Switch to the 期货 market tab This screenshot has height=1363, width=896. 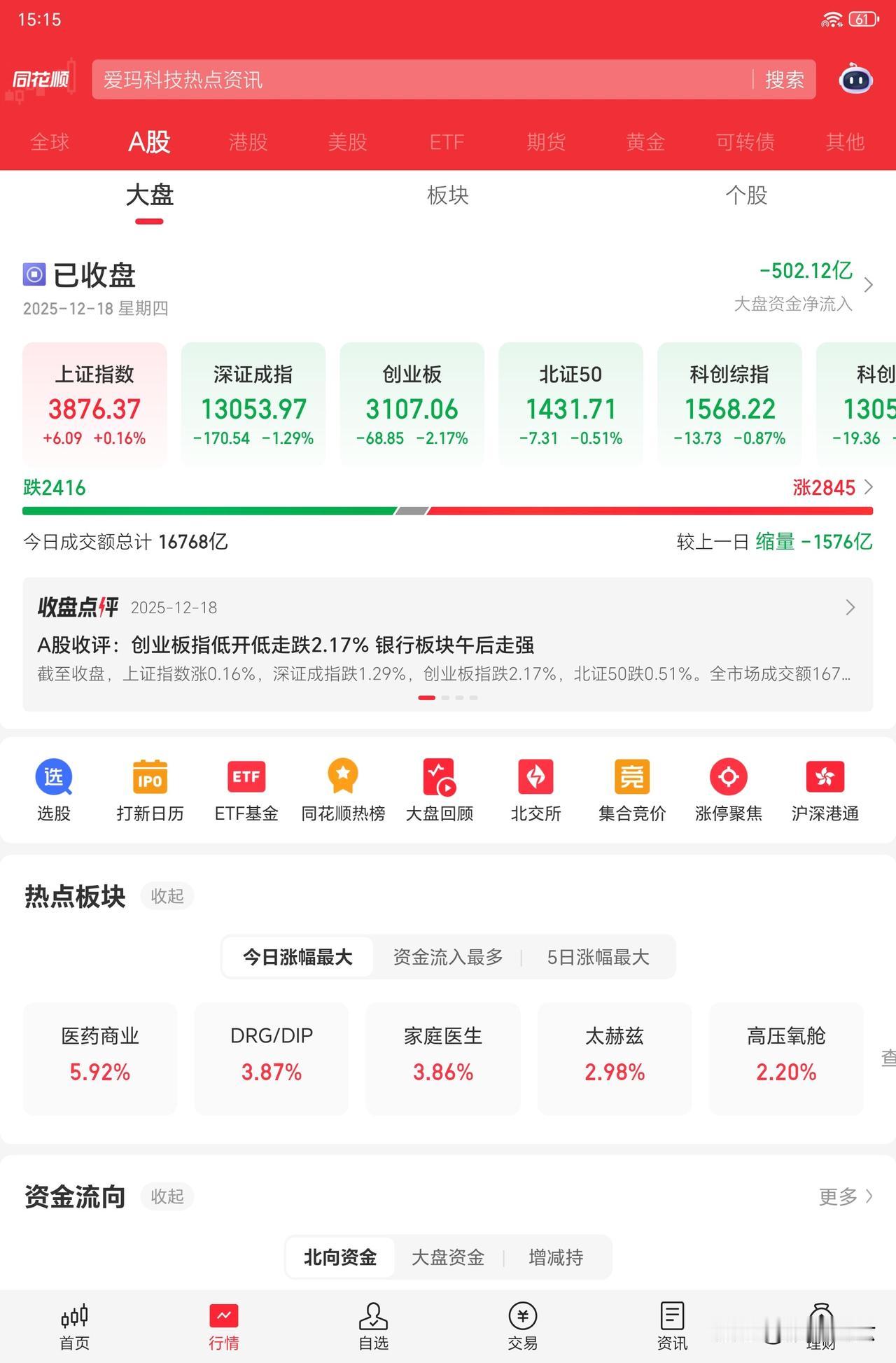click(x=546, y=142)
